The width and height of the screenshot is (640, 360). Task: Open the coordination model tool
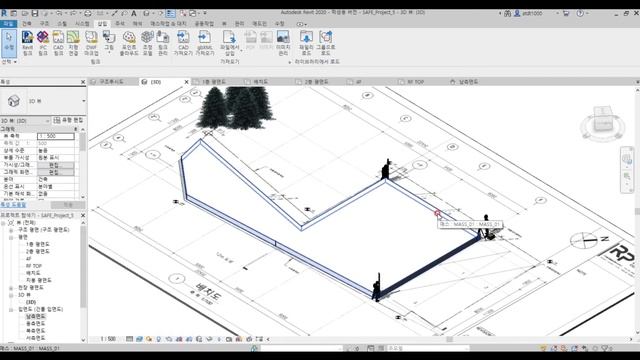point(147,43)
